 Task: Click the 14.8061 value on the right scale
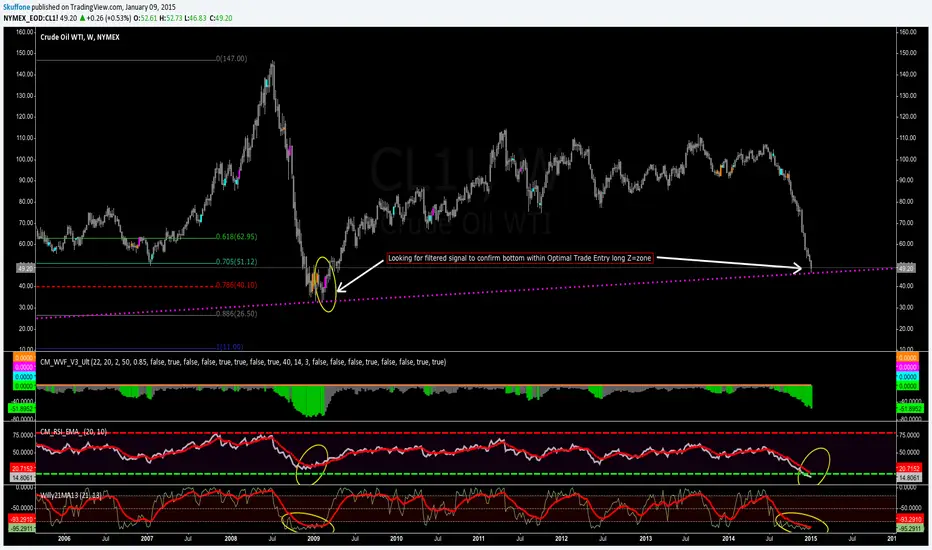[x=909, y=477]
